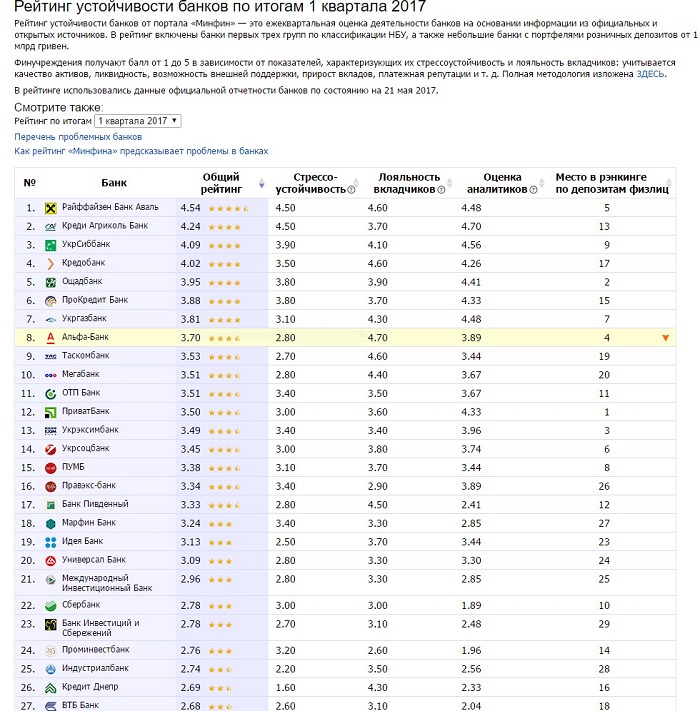Click the Ukreximbank logo icon
700x711 pixels.
pos(50,431)
